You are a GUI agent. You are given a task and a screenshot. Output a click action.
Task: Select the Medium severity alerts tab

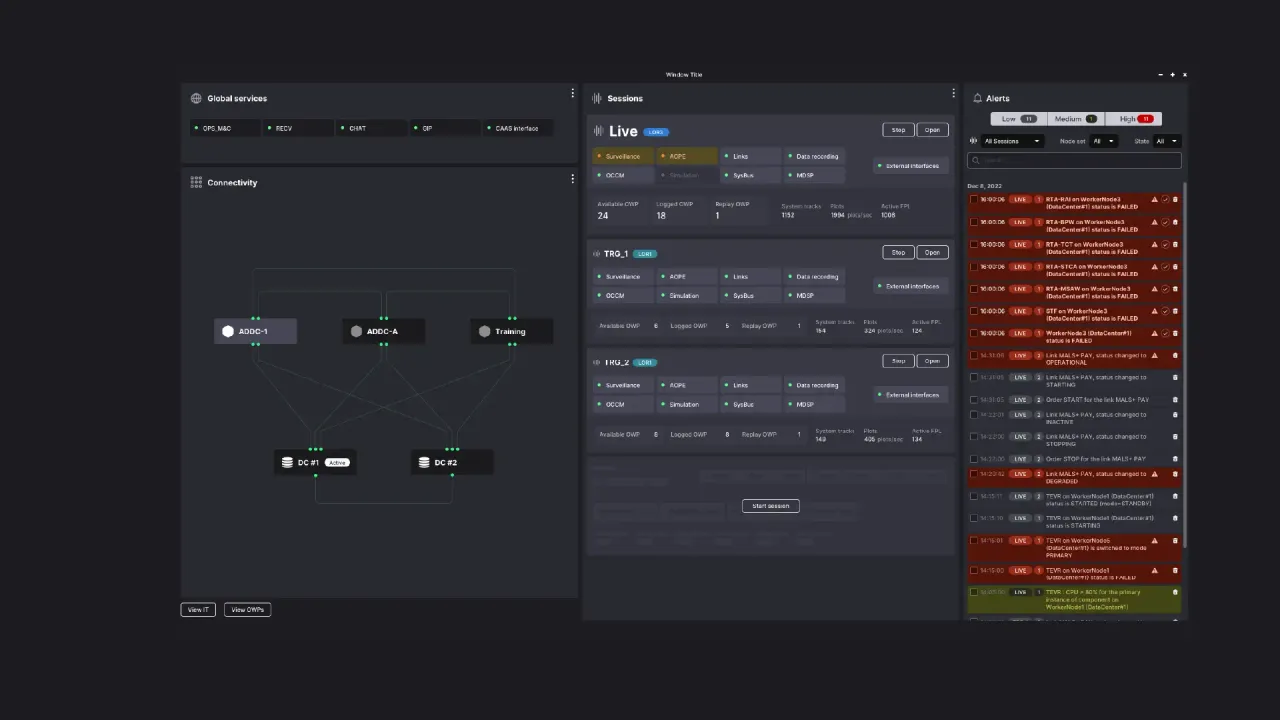[x=1076, y=119]
